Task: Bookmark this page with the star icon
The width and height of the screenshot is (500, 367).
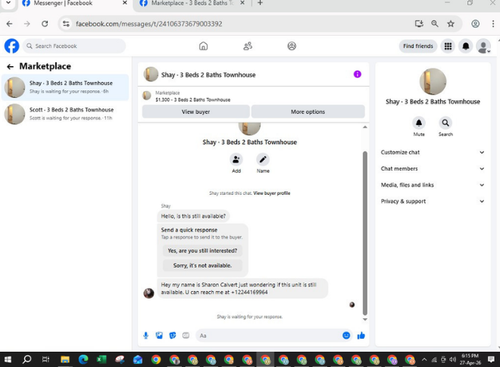Action: point(451,24)
